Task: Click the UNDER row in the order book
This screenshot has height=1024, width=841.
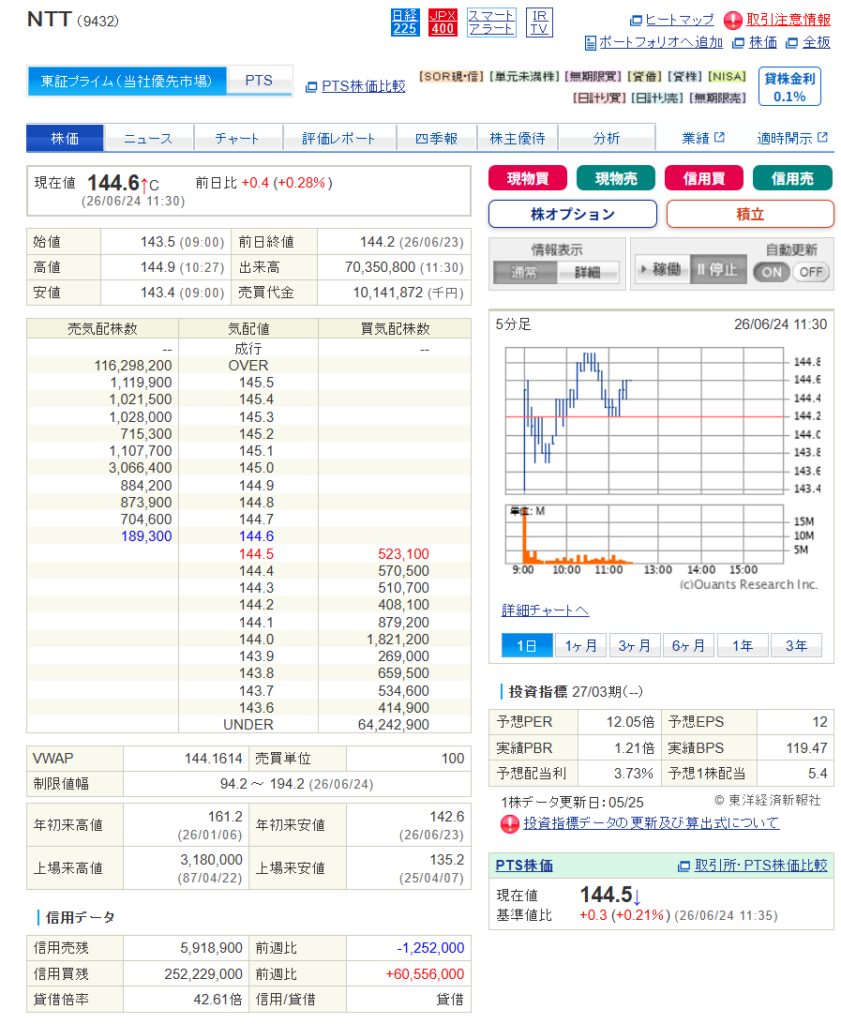Action: [x=248, y=725]
